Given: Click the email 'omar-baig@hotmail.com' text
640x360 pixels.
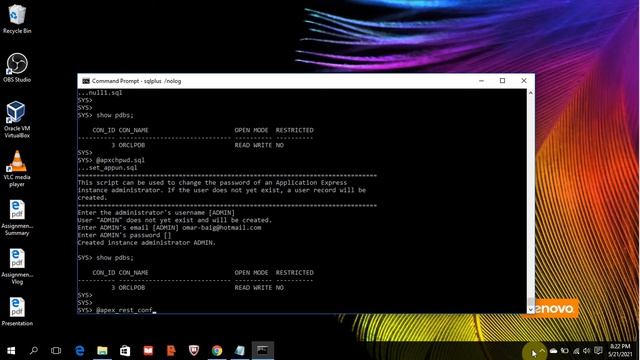Looking at the screenshot, I should (x=222, y=228).
